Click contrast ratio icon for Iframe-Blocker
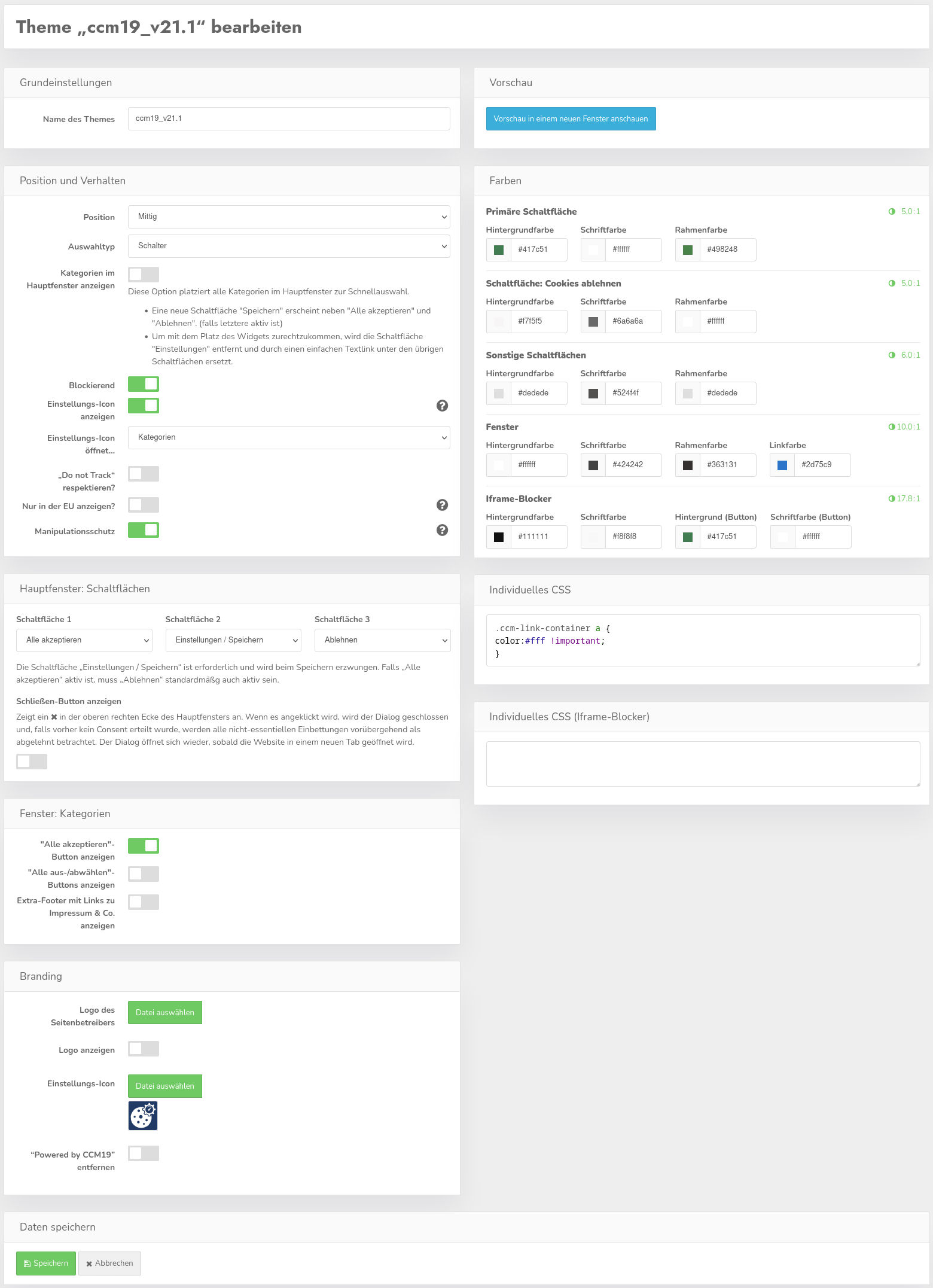The height and width of the screenshot is (1288, 933). pyautogui.click(x=892, y=499)
